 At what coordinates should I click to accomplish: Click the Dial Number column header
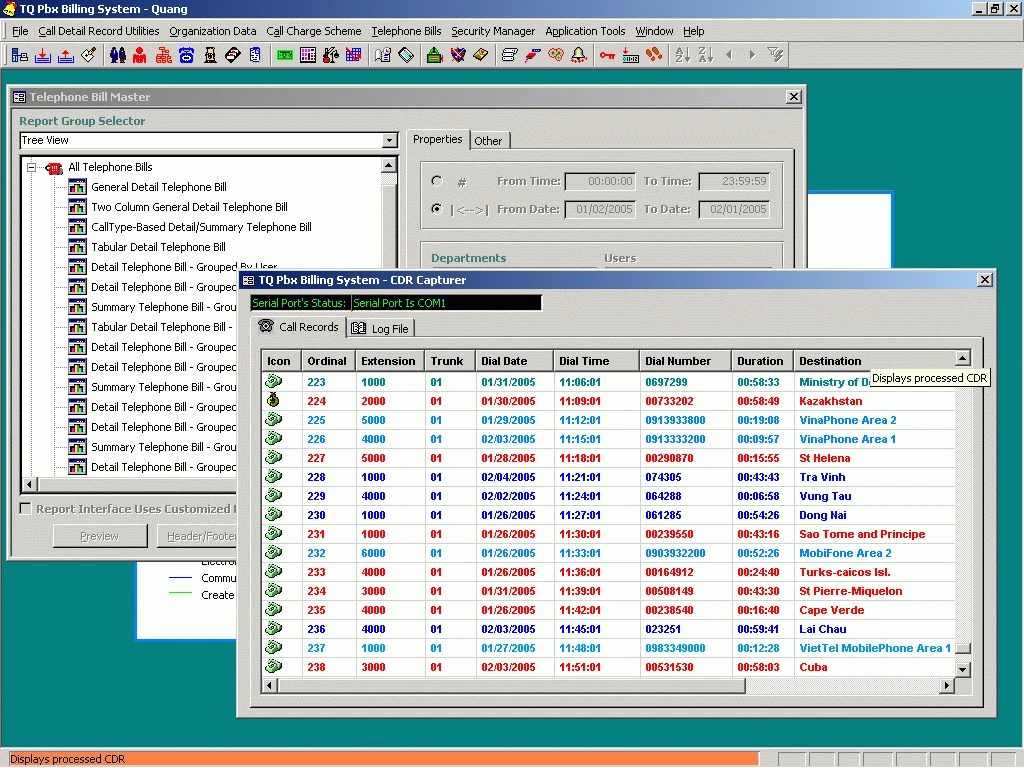click(x=678, y=361)
